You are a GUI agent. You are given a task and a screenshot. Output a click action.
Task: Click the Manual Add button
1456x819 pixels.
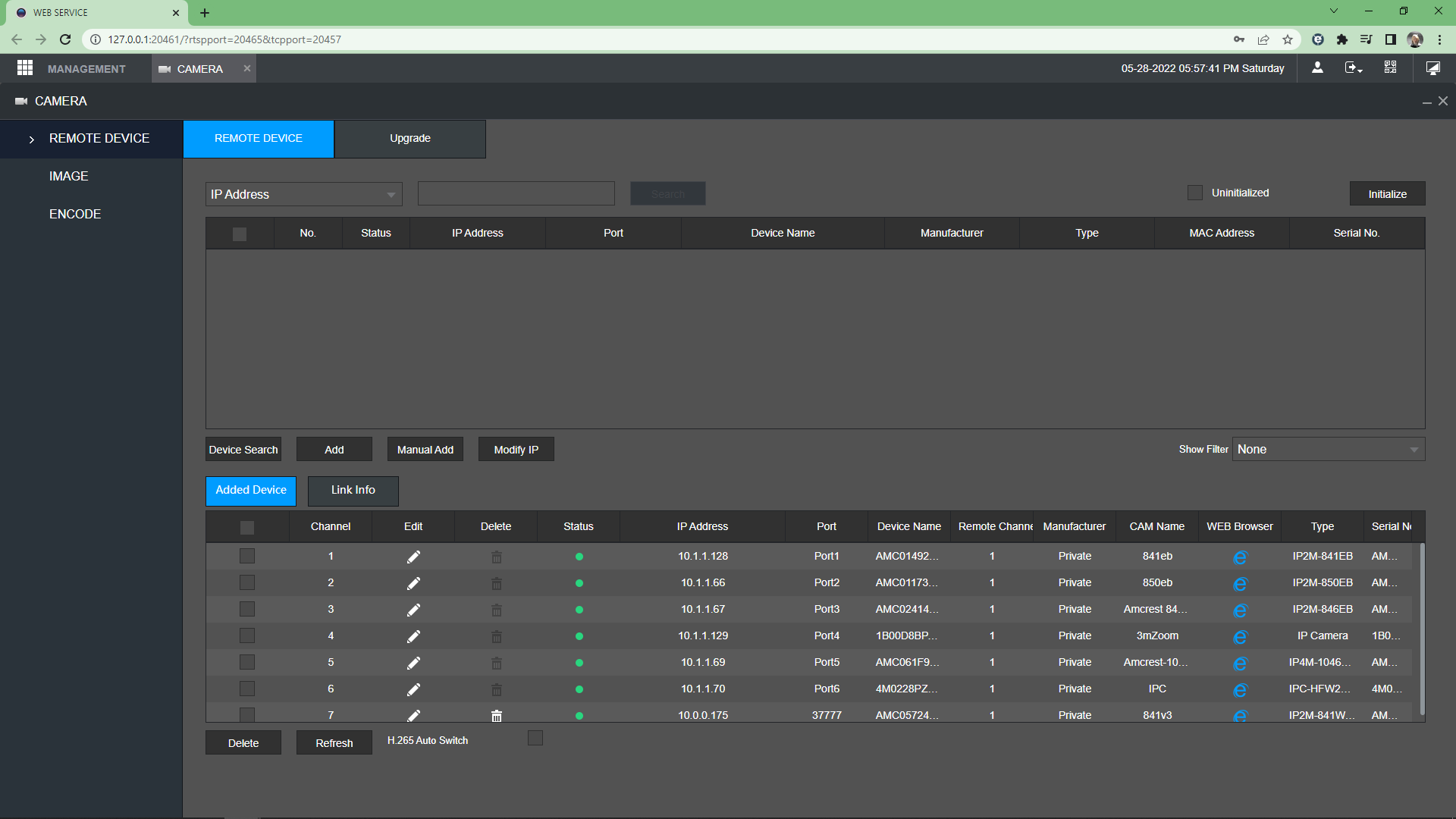pos(425,450)
